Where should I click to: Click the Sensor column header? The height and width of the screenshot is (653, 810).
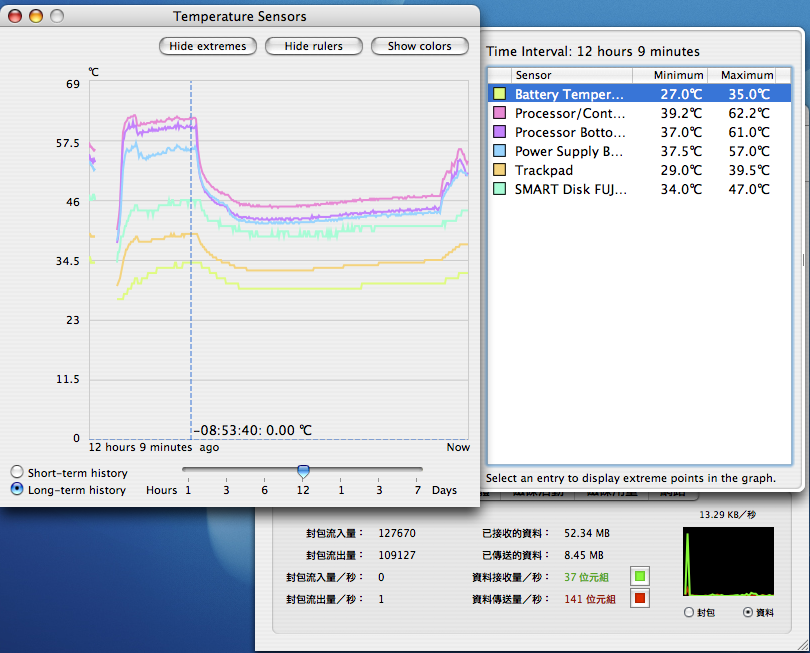(x=572, y=75)
